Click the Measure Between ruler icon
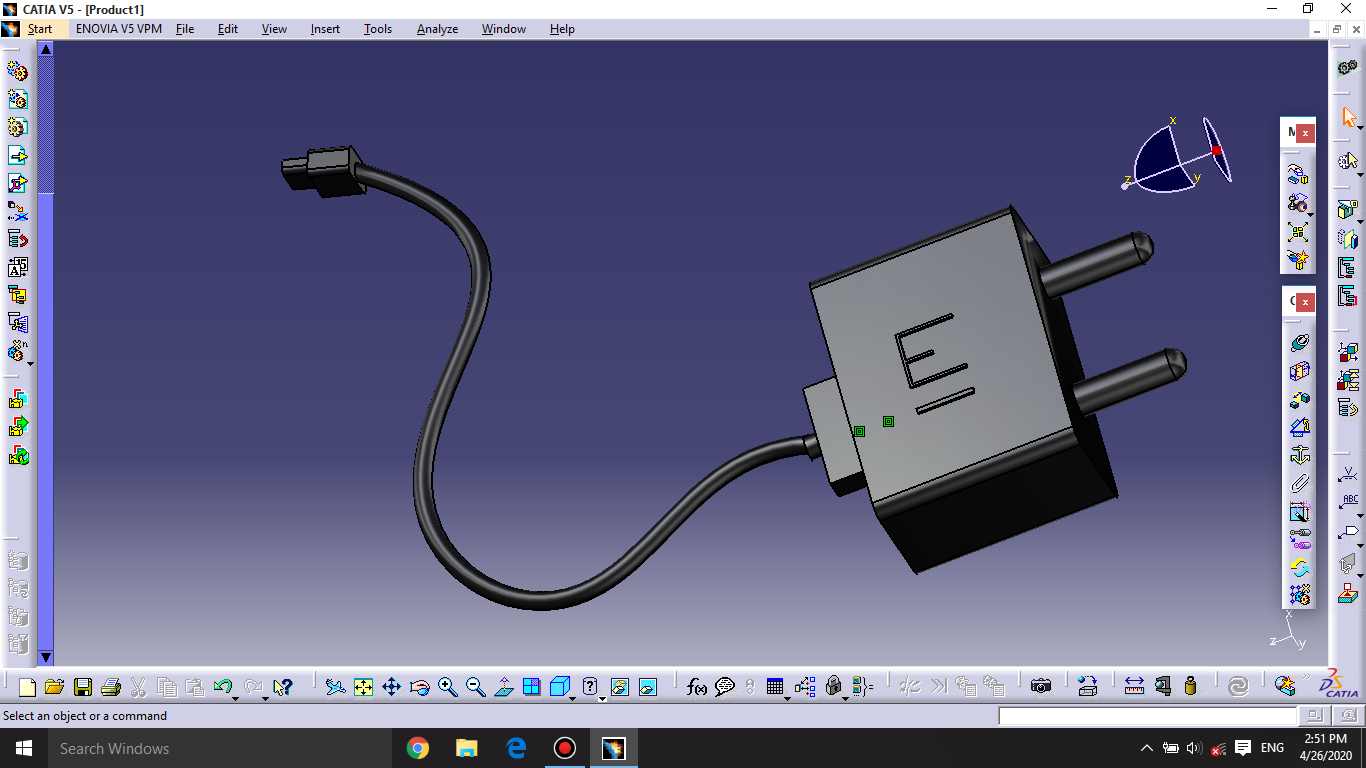1366x768 pixels. pos(1134,687)
